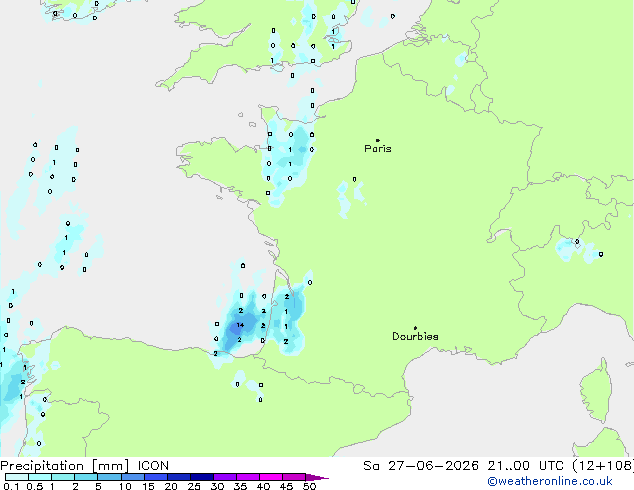Click the 0.5 legend scale label
The height and width of the screenshot is (490, 634).
point(34,486)
